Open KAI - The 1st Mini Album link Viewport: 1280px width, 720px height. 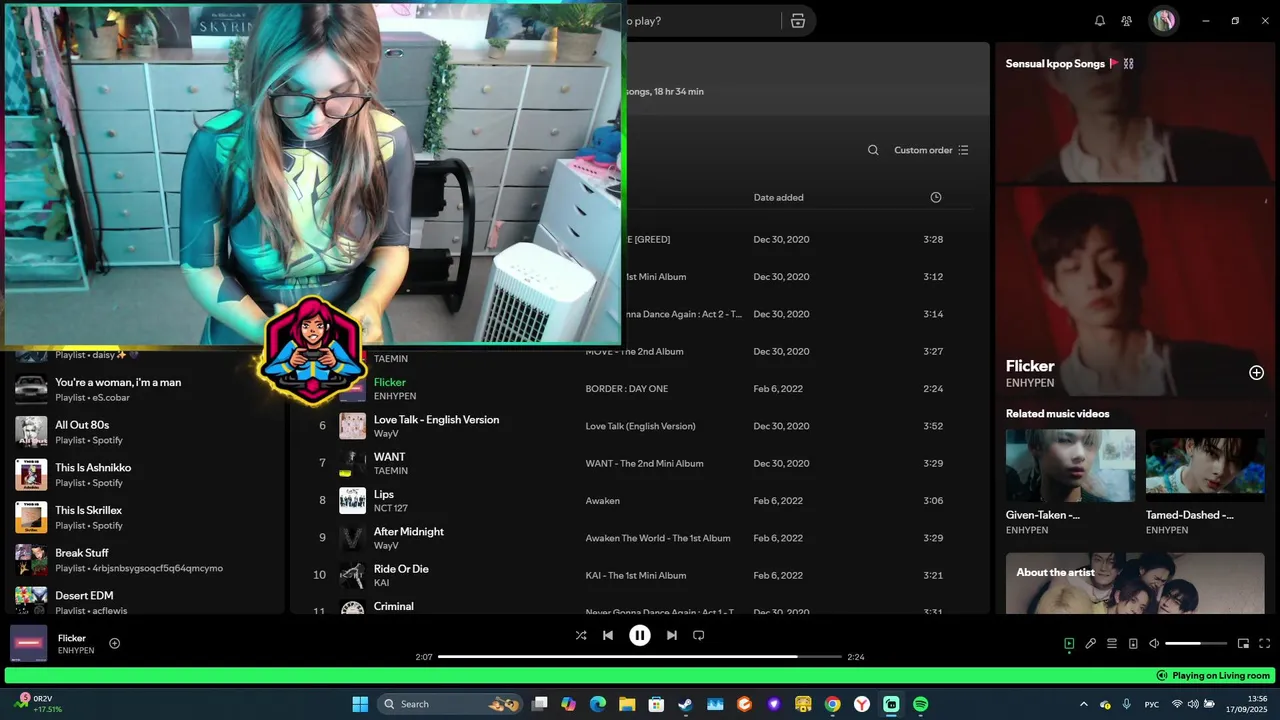pyautogui.click(x=636, y=576)
